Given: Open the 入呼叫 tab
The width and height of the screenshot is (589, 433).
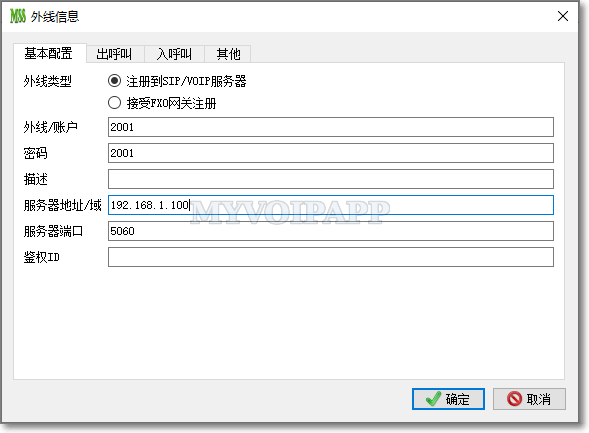Looking at the screenshot, I should click(x=174, y=54).
